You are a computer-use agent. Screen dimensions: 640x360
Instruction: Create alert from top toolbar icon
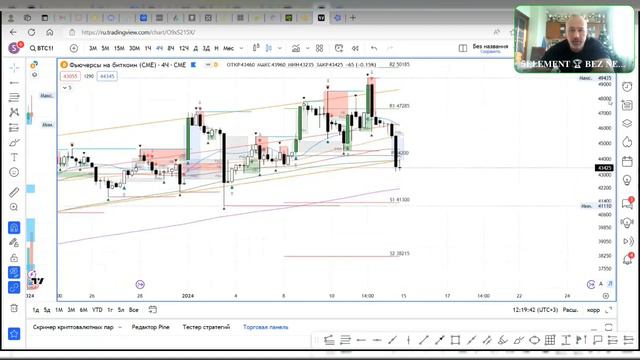[339, 48]
